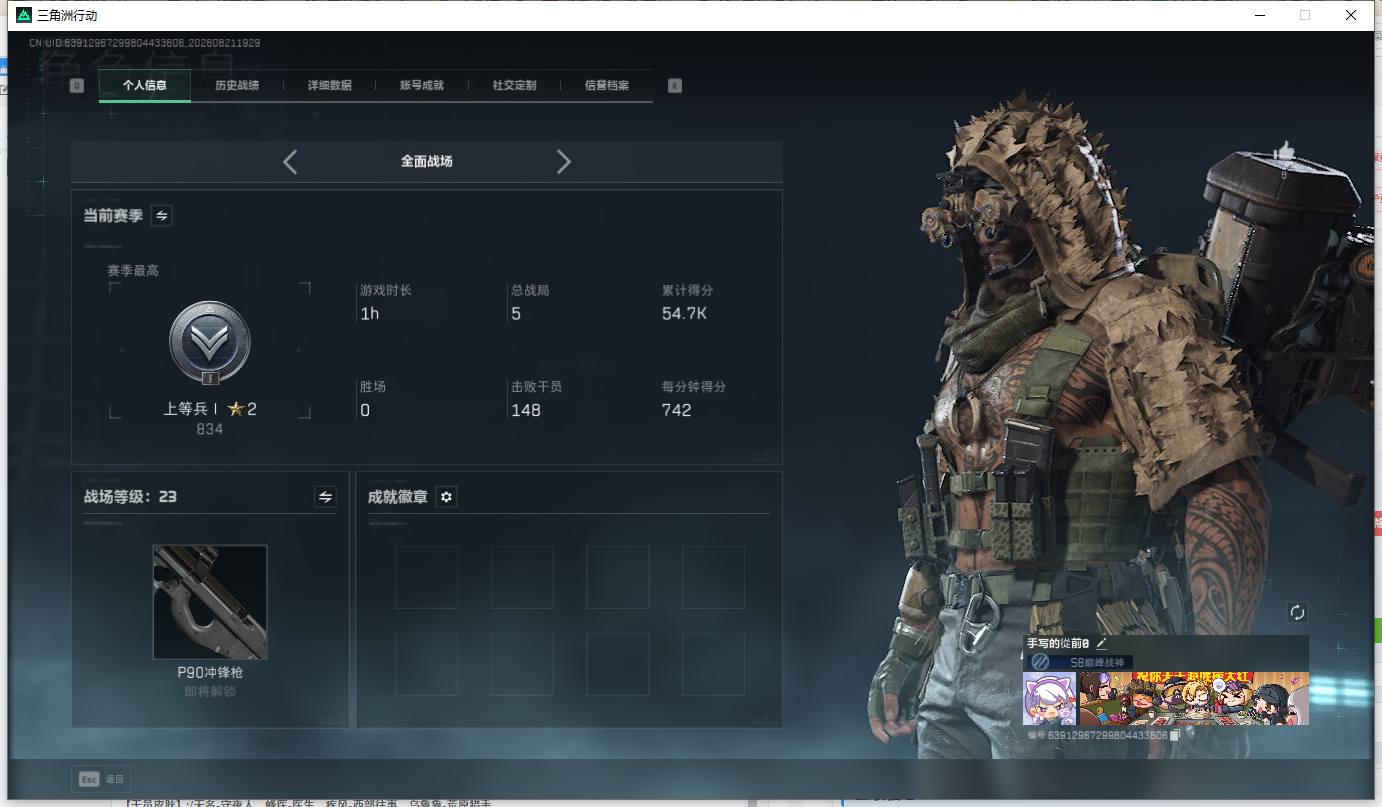Click the 赛季最高 label

(x=133, y=271)
